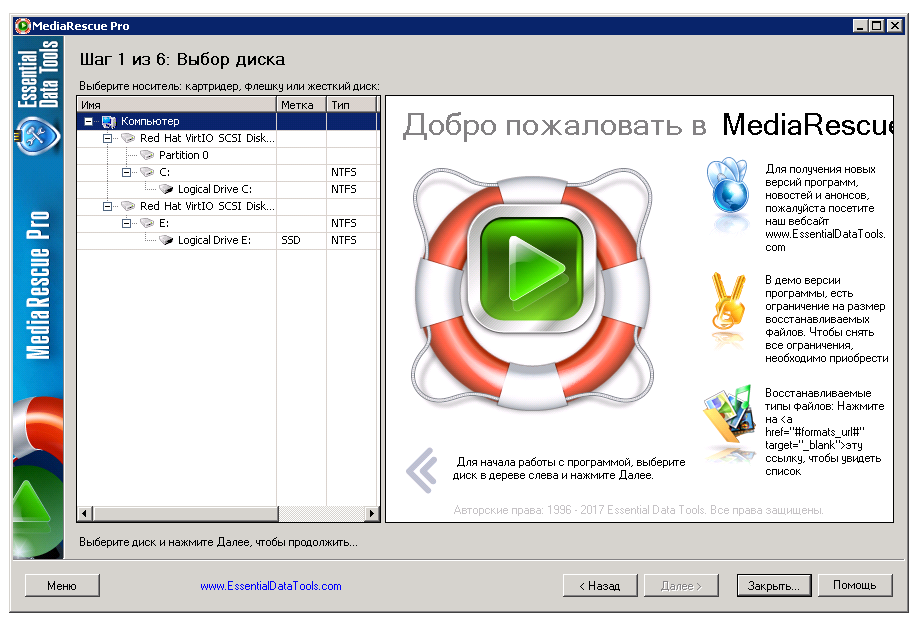Collapse the Компьютер tree node
This screenshot has width=924, height=631.
point(88,122)
